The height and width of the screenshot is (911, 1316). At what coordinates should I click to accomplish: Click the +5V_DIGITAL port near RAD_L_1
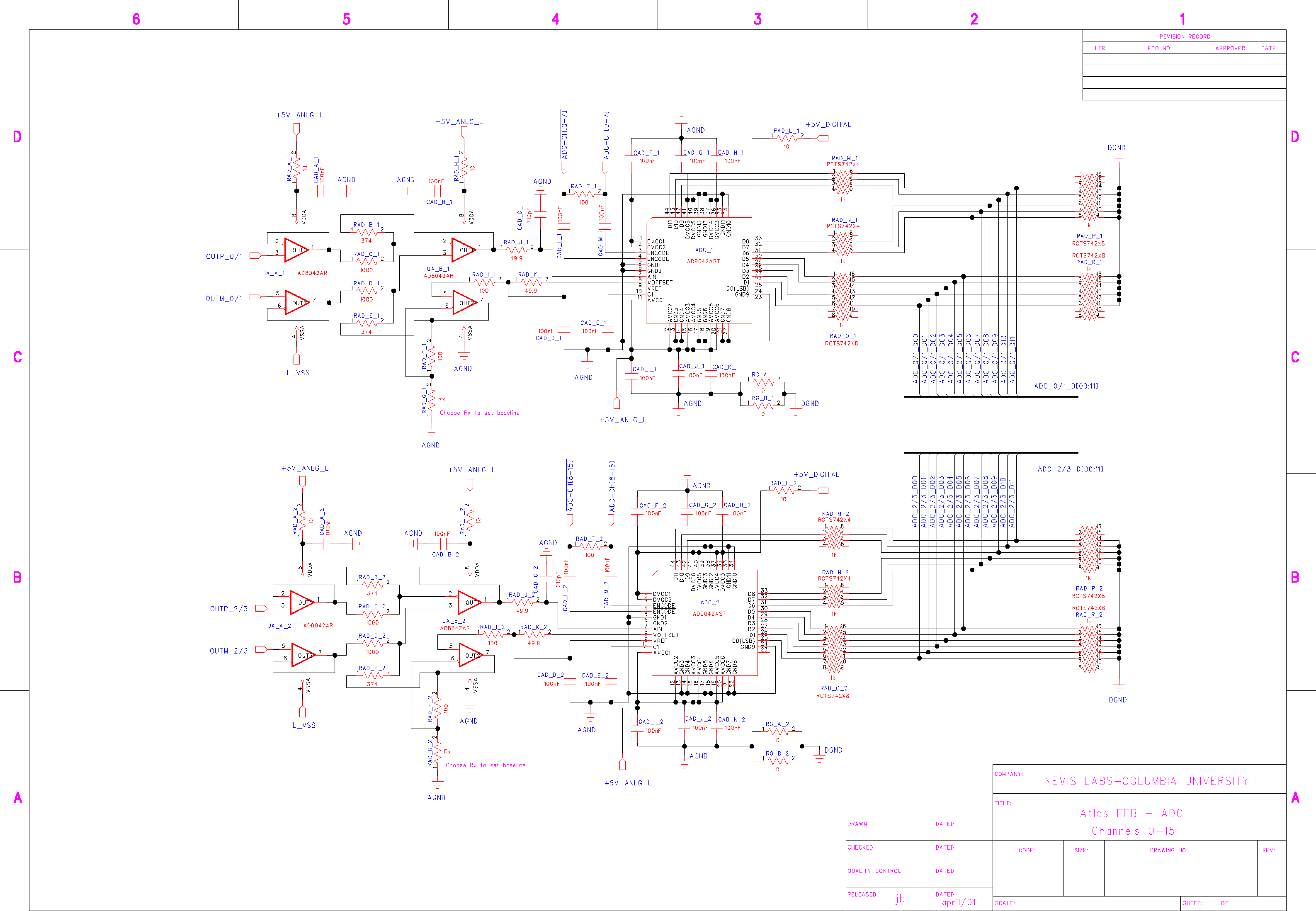(822, 138)
